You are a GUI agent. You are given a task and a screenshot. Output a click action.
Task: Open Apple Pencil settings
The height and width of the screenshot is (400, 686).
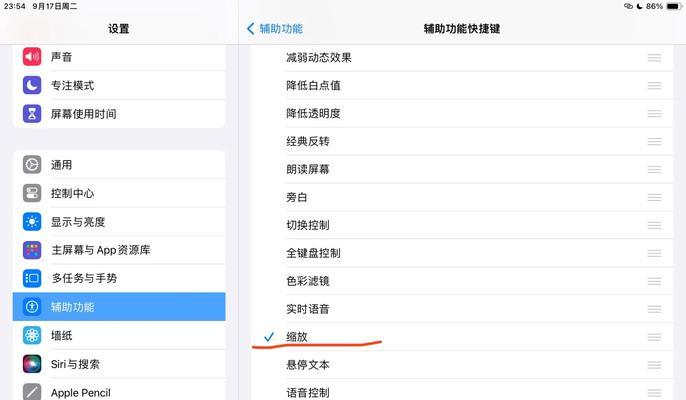119,390
